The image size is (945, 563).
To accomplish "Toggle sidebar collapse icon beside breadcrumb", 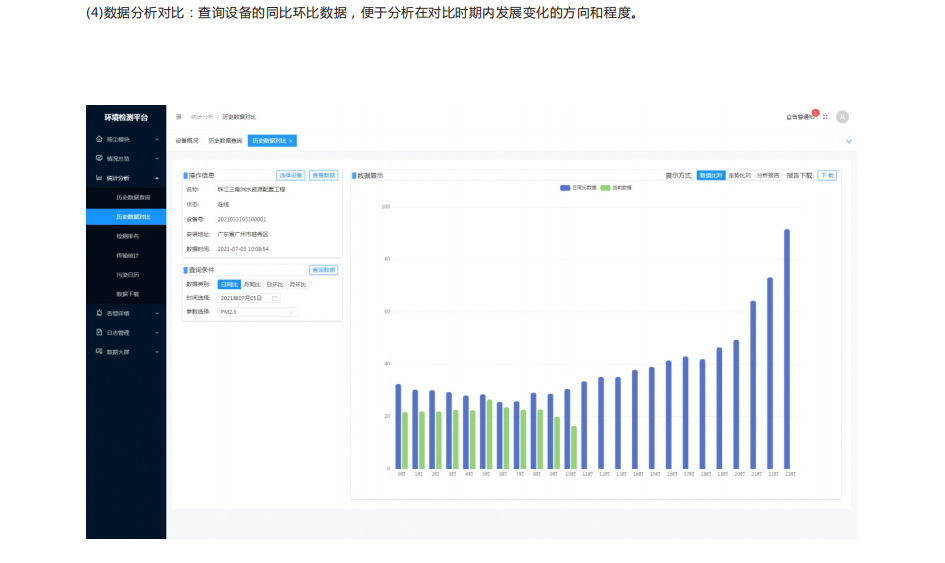I will [178, 117].
